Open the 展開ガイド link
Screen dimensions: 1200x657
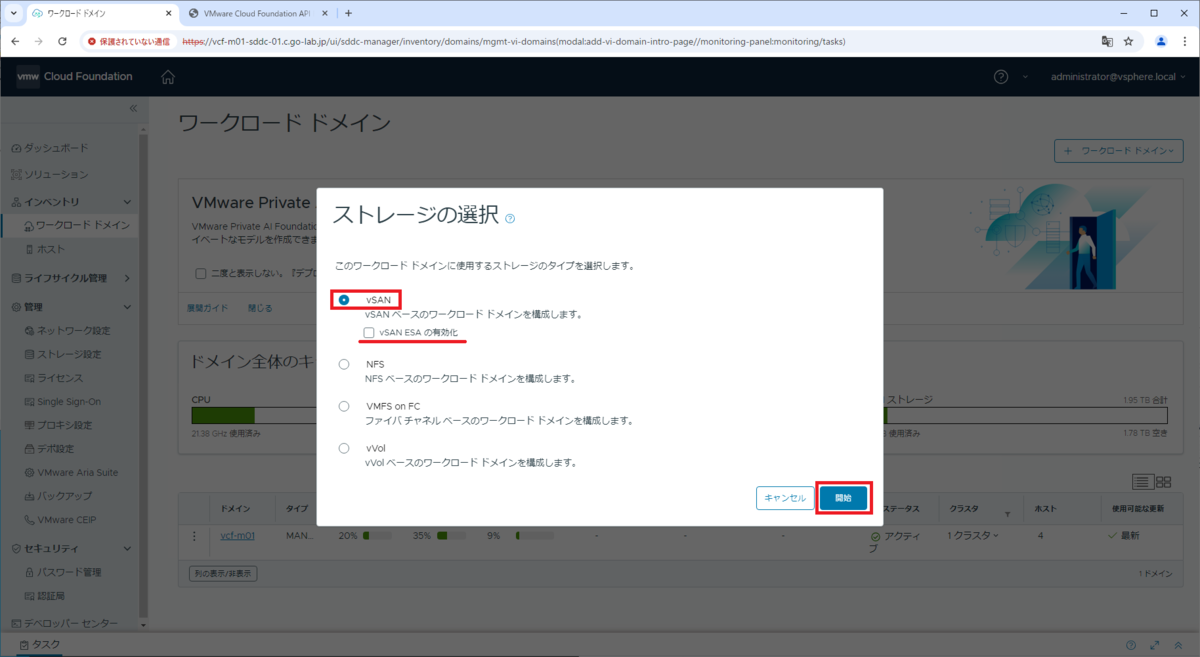pyautogui.click(x=207, y=308)
